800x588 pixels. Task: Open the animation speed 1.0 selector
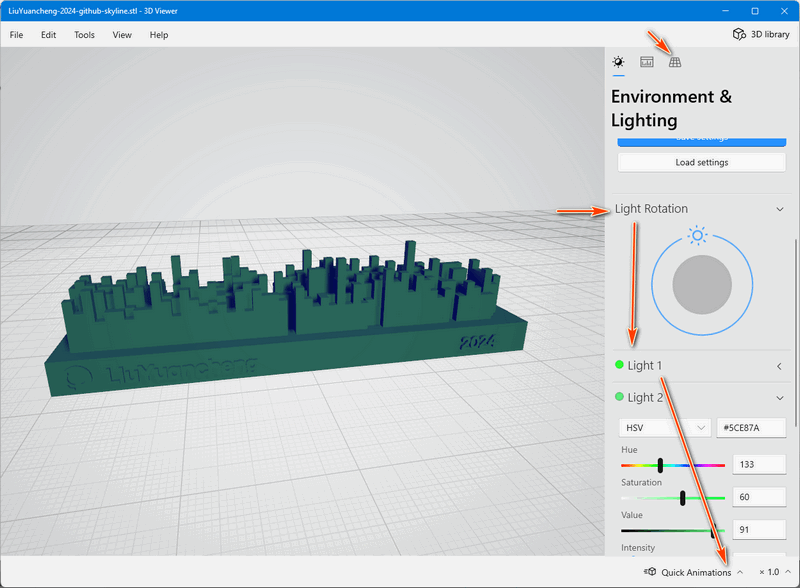(x=775, y=572)
